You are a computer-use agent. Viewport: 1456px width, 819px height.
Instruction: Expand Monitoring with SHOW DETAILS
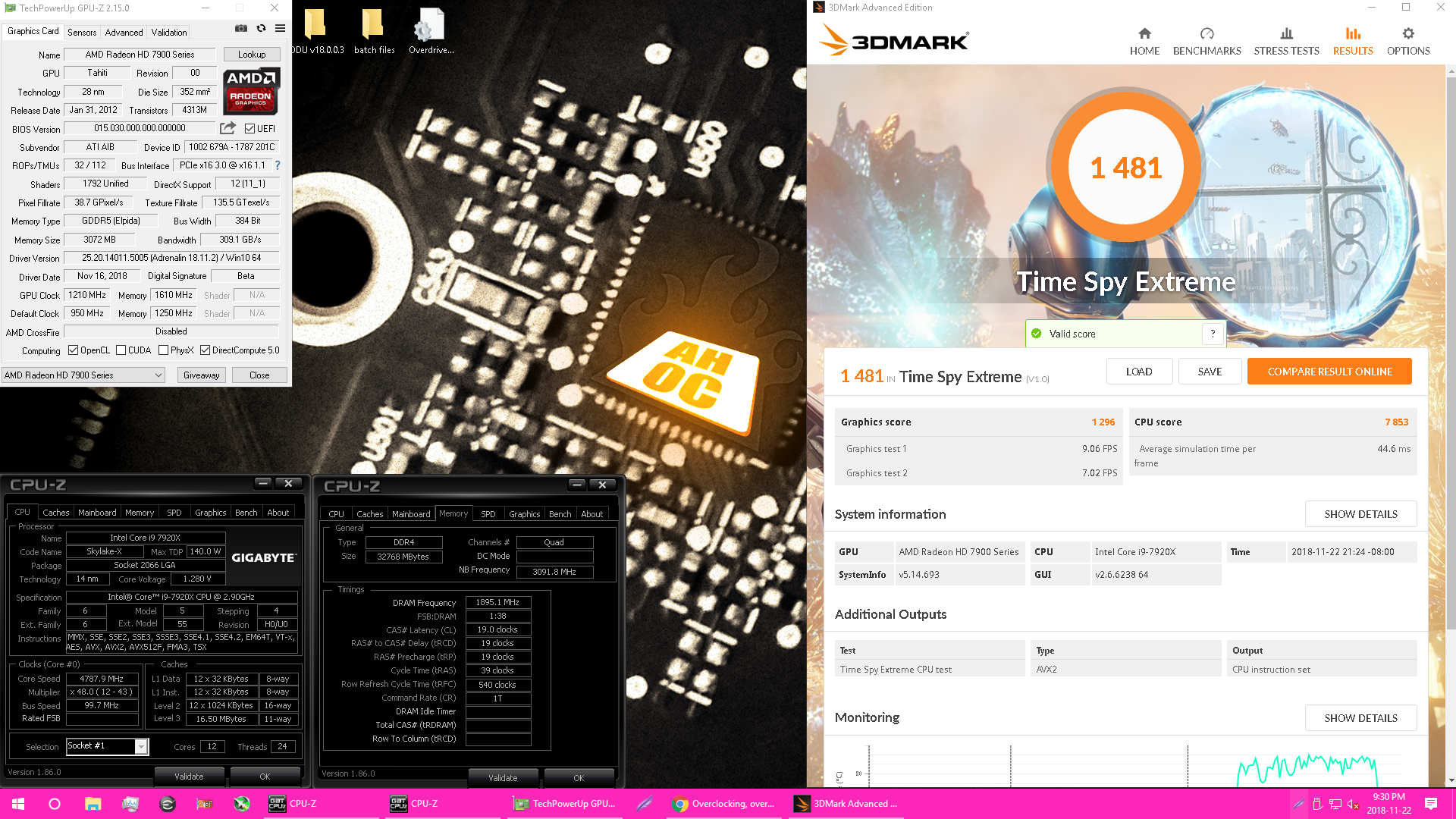1360,718
